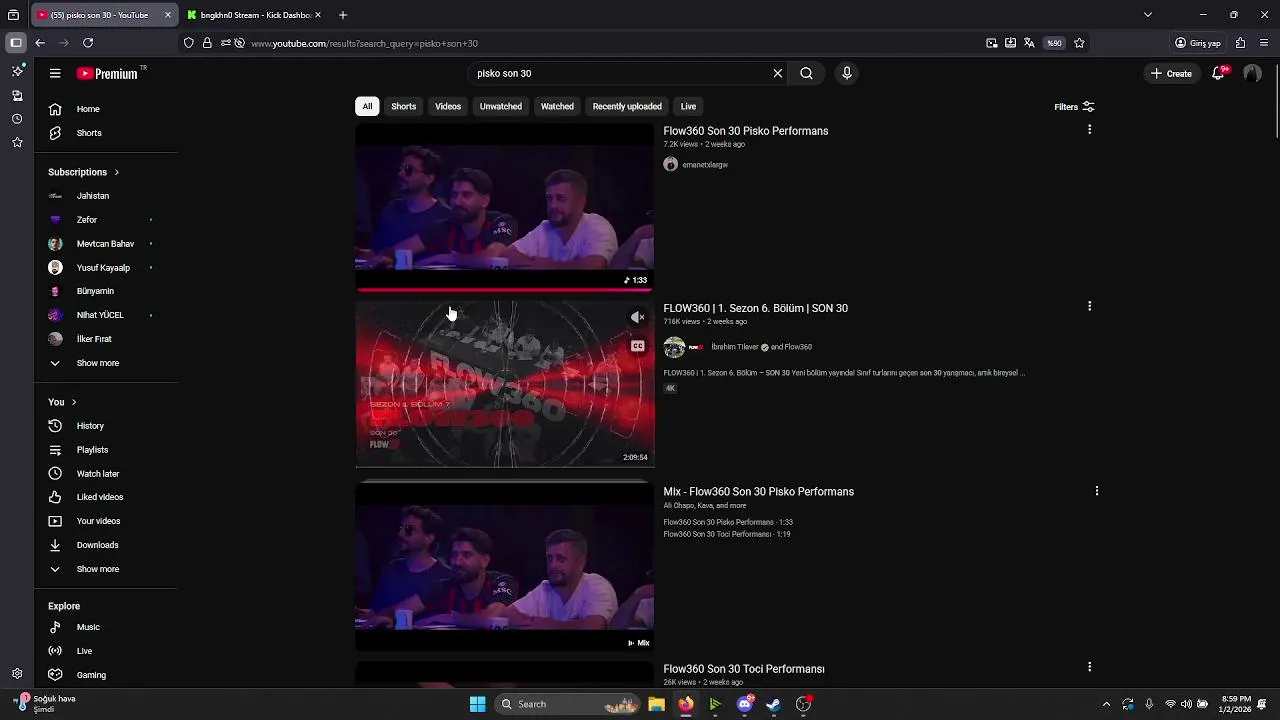The width and height of the screenshot is (1280, 720).
Task: Open Discord from taskbar
Action: pyautogui.click(x=744, y=704)
